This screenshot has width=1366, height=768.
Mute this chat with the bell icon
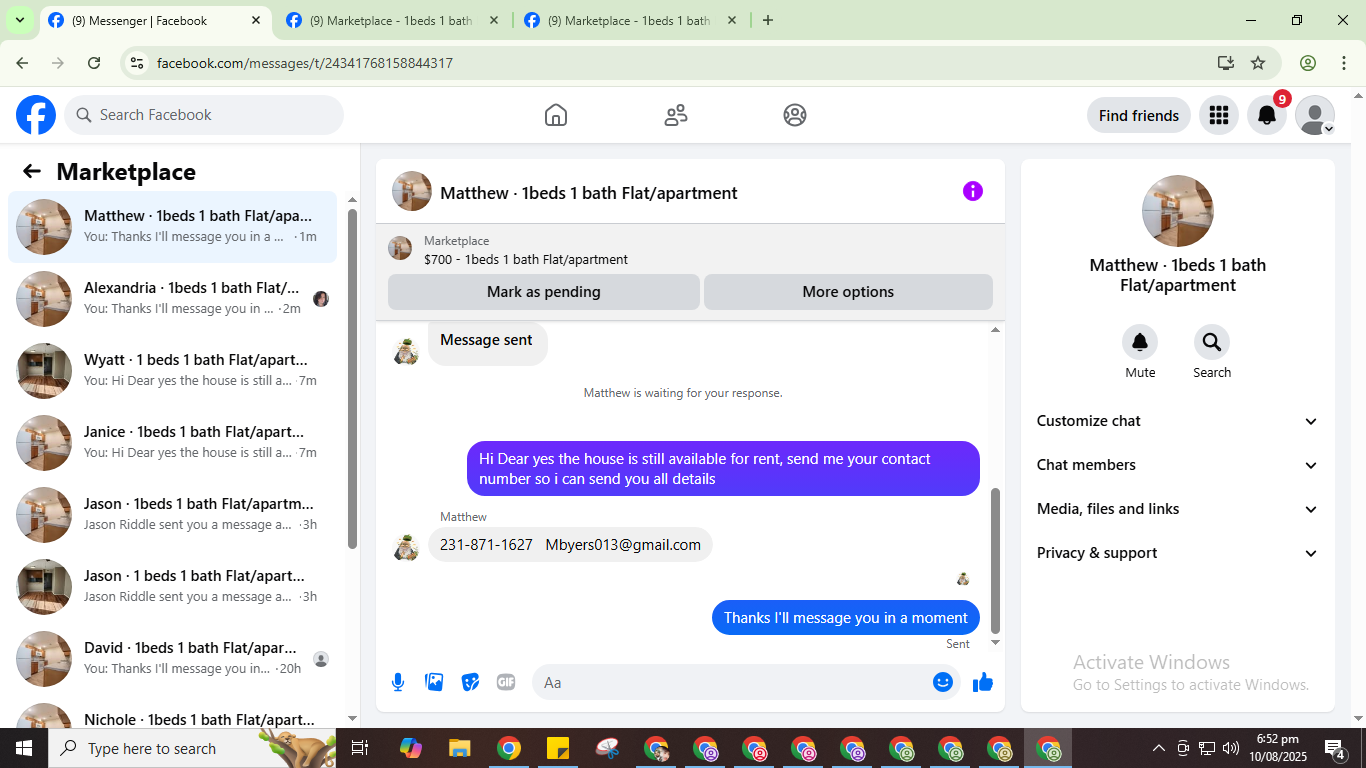(x=1140, y=342)
